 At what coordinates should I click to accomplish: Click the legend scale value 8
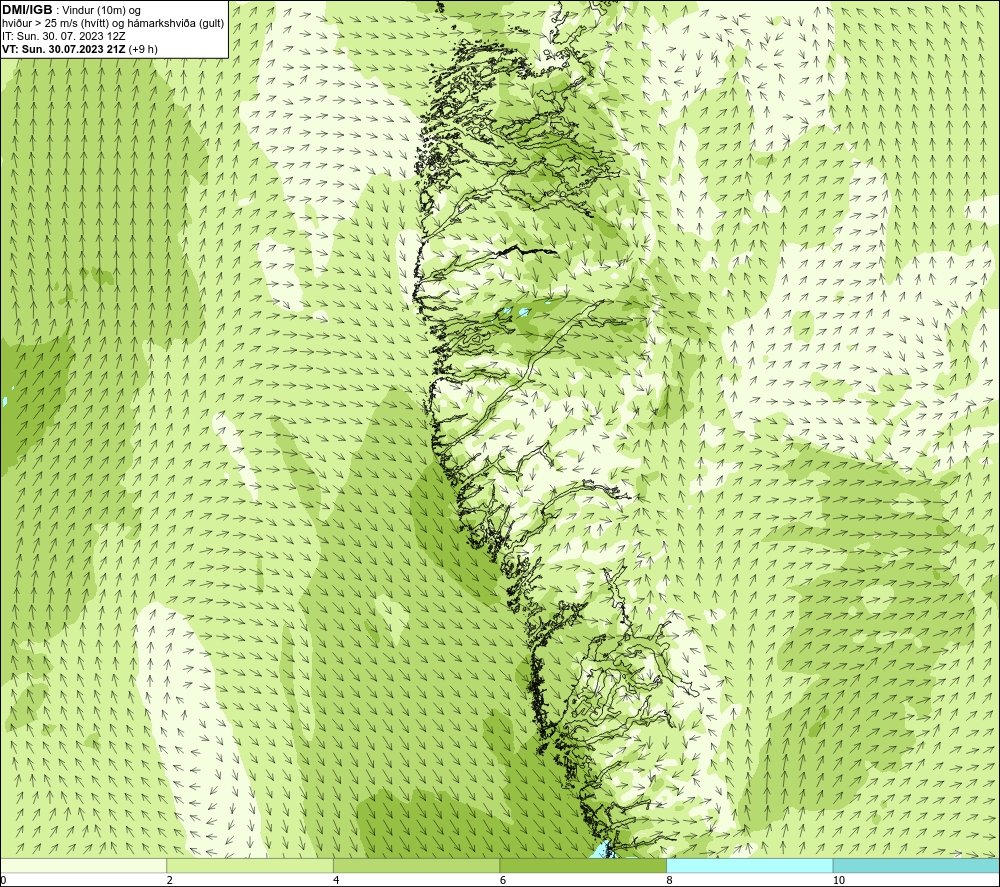670,880
